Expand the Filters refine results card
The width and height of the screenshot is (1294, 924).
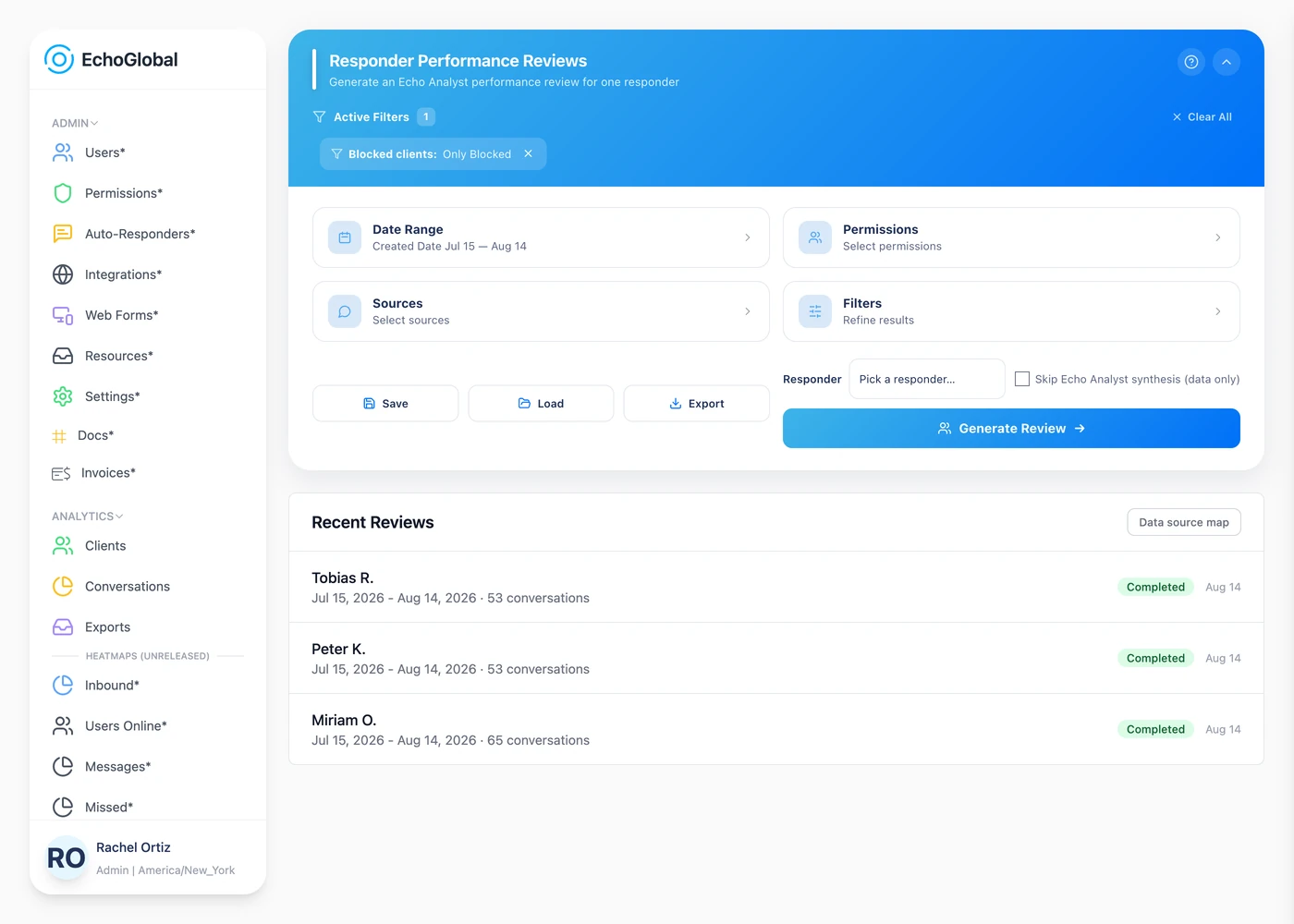coord(1011,311)
